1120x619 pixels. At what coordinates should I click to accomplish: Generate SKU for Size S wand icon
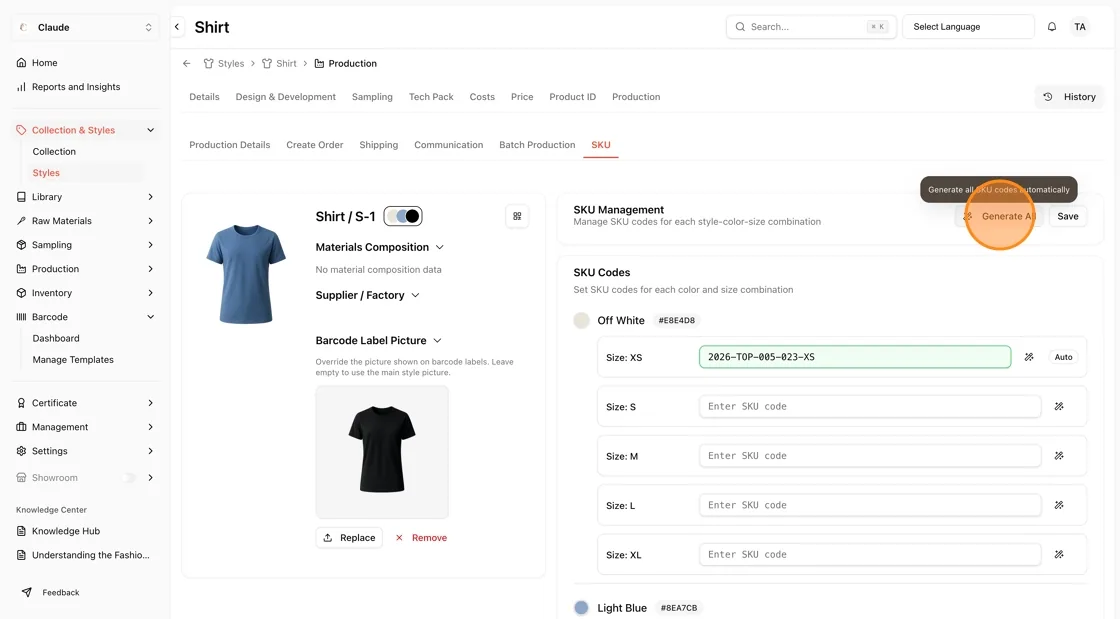(x=1059, y=406)
